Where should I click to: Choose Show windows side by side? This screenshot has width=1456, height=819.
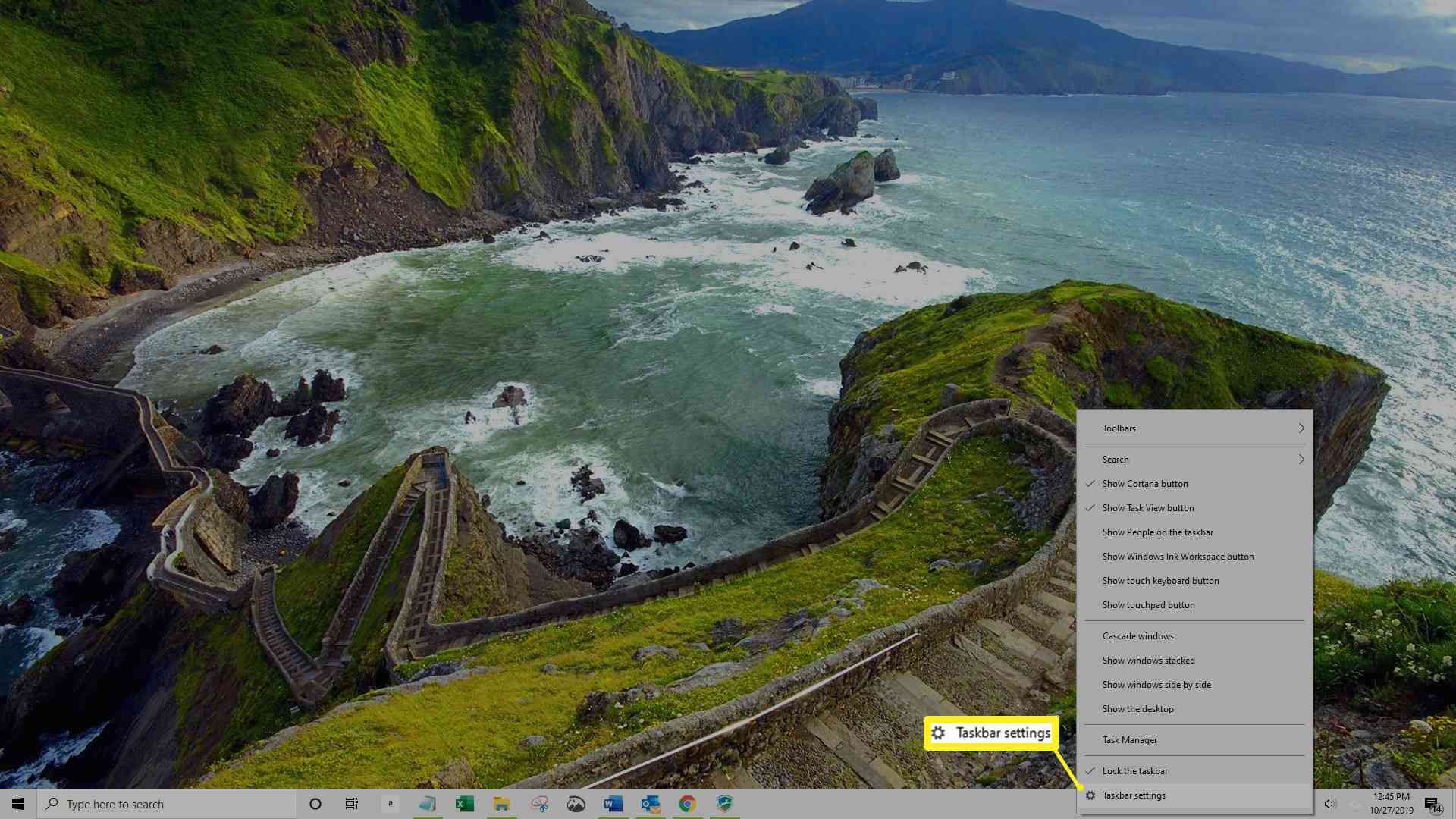click(1194, 685)
